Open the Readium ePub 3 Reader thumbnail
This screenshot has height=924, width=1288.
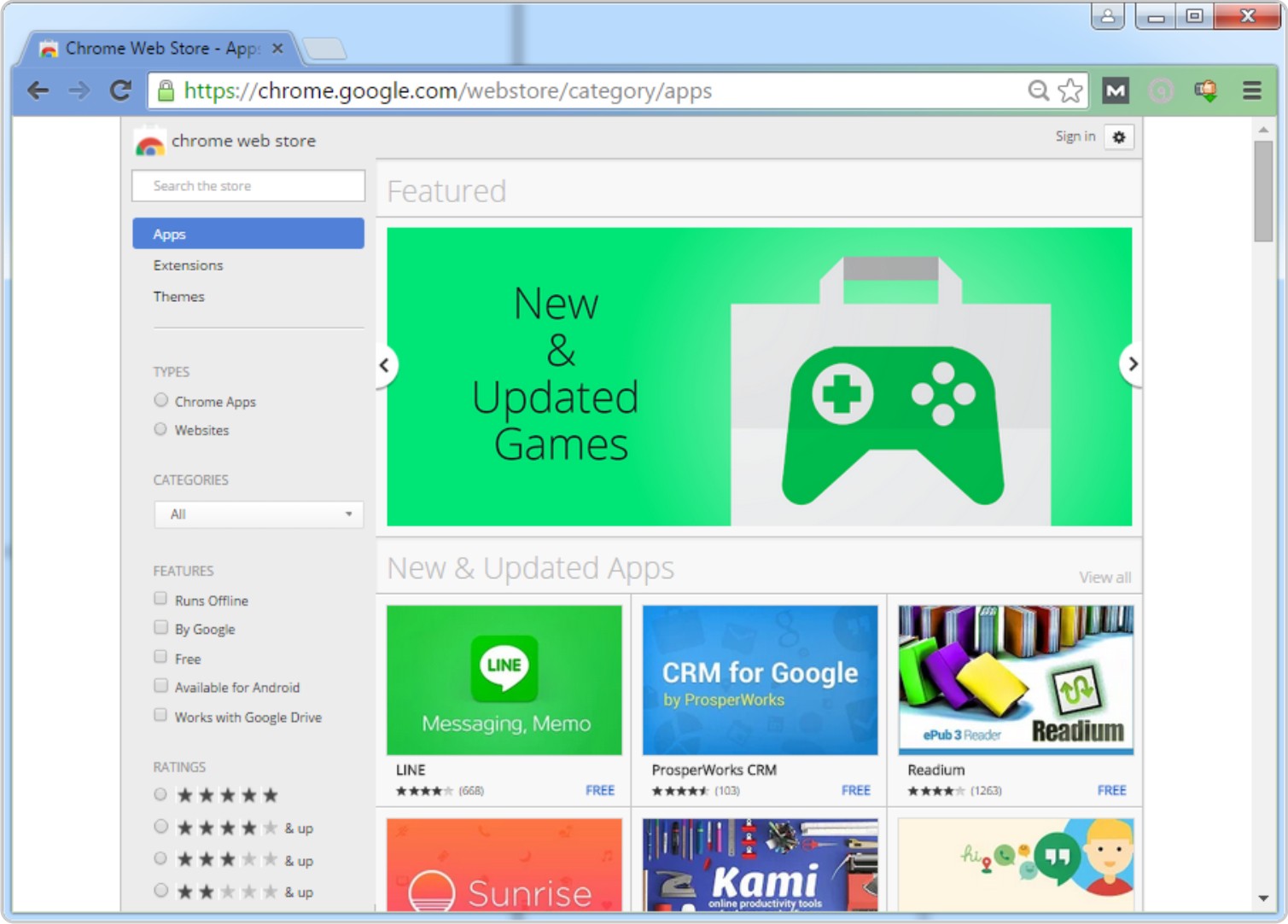click(x=1017, y=680)
